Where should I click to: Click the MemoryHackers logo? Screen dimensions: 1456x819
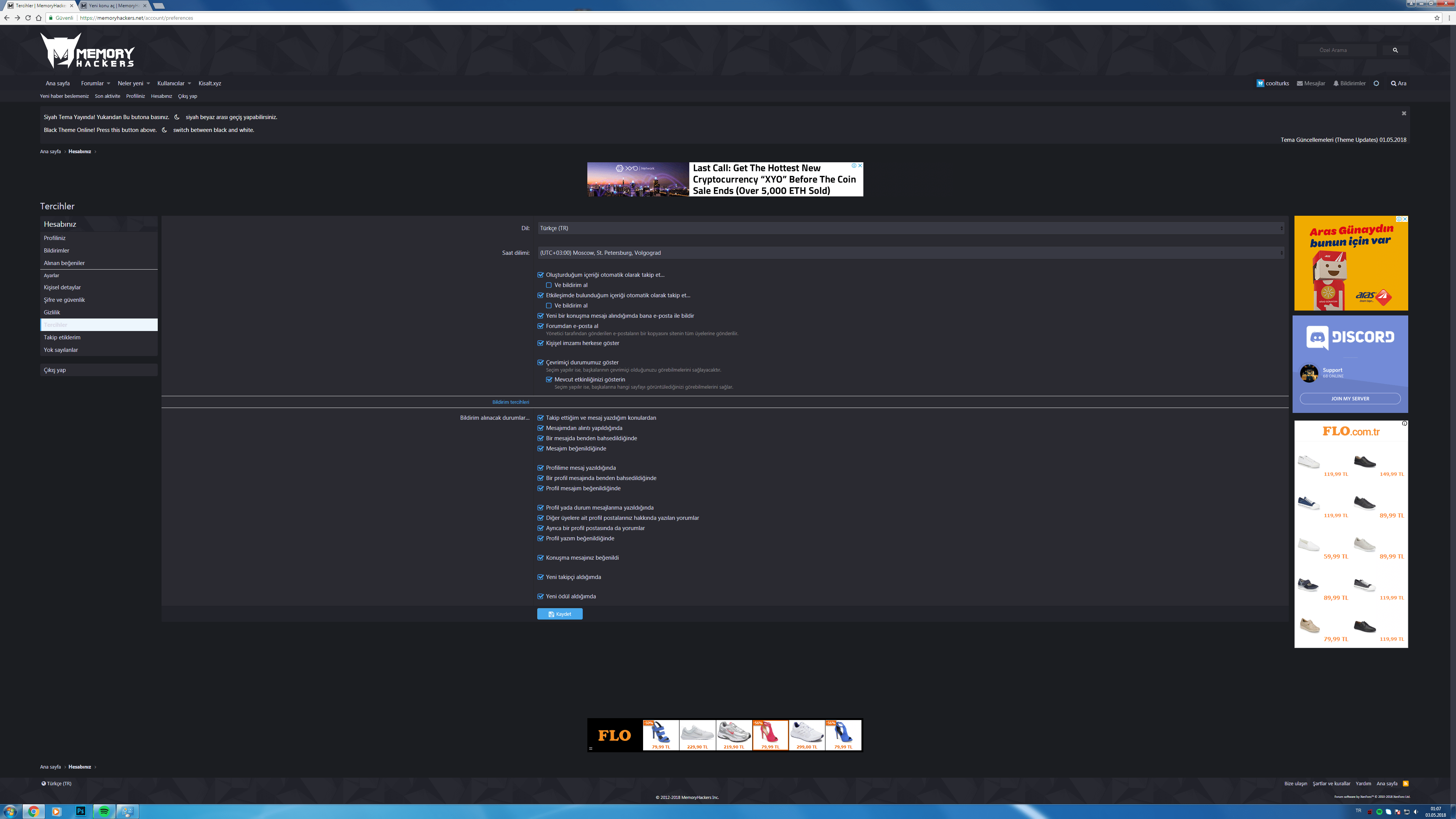click(x=87, y=51)
